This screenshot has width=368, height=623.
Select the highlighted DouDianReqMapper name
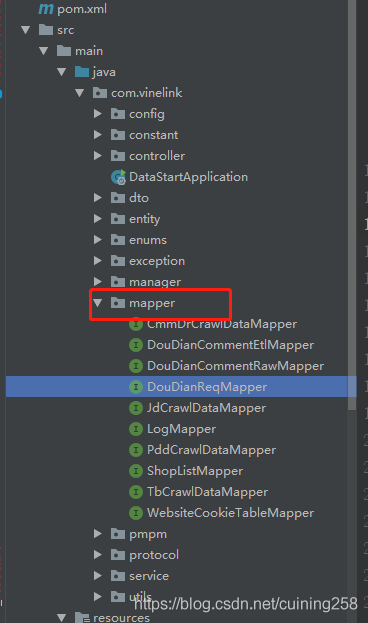coord(207,387)
